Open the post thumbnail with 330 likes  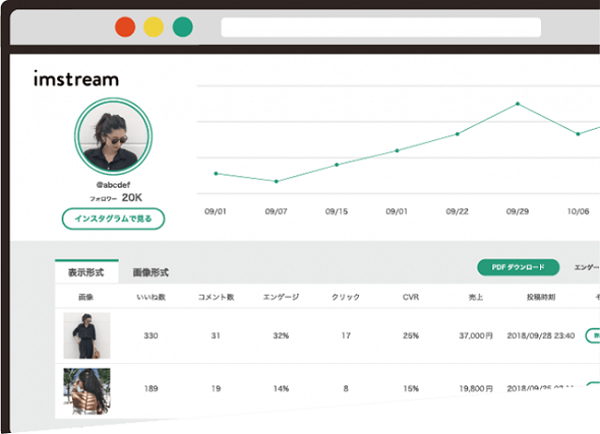pos(87,336)
